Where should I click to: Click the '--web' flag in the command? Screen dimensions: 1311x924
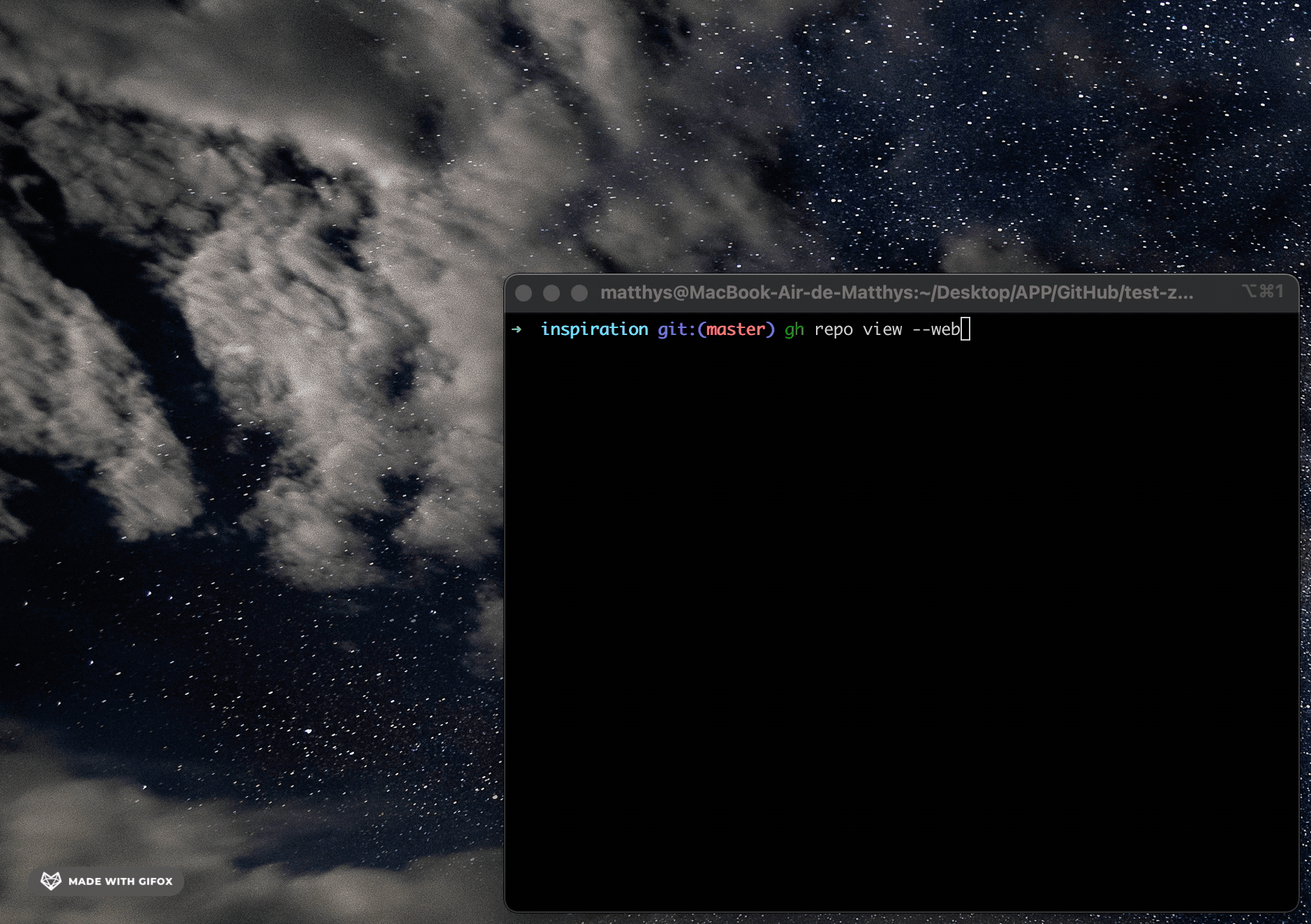click(936, 329)
